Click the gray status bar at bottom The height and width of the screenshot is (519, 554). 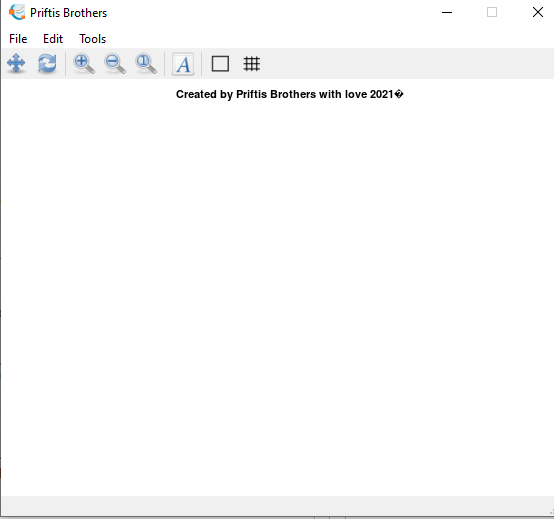[x=276, y=506]
